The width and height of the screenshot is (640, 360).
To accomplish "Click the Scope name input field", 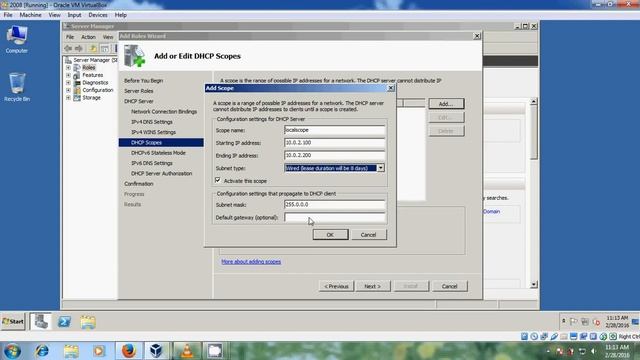I will [334, 130].
